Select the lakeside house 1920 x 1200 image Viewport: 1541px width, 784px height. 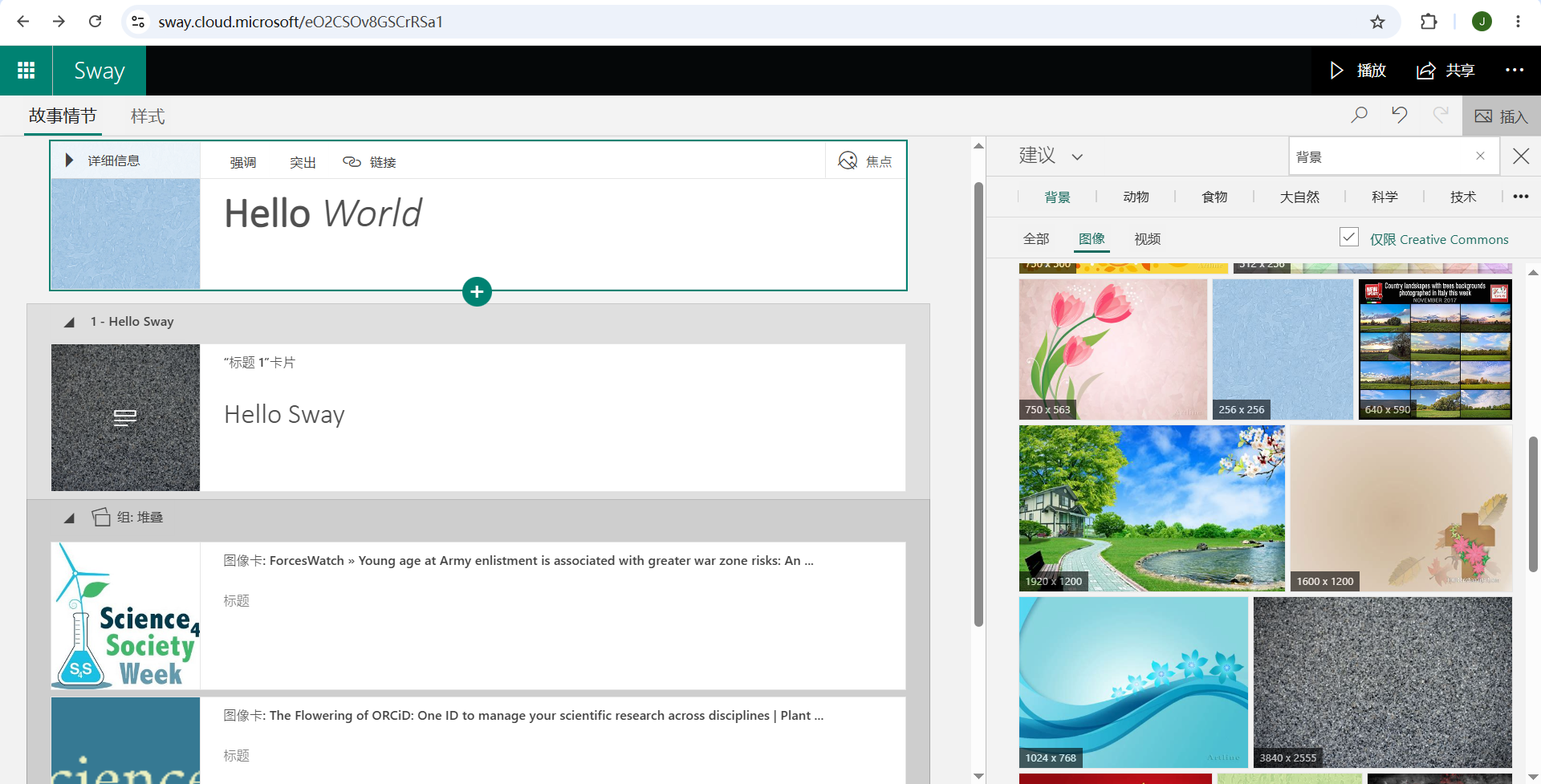click(x=1152, y=508)
